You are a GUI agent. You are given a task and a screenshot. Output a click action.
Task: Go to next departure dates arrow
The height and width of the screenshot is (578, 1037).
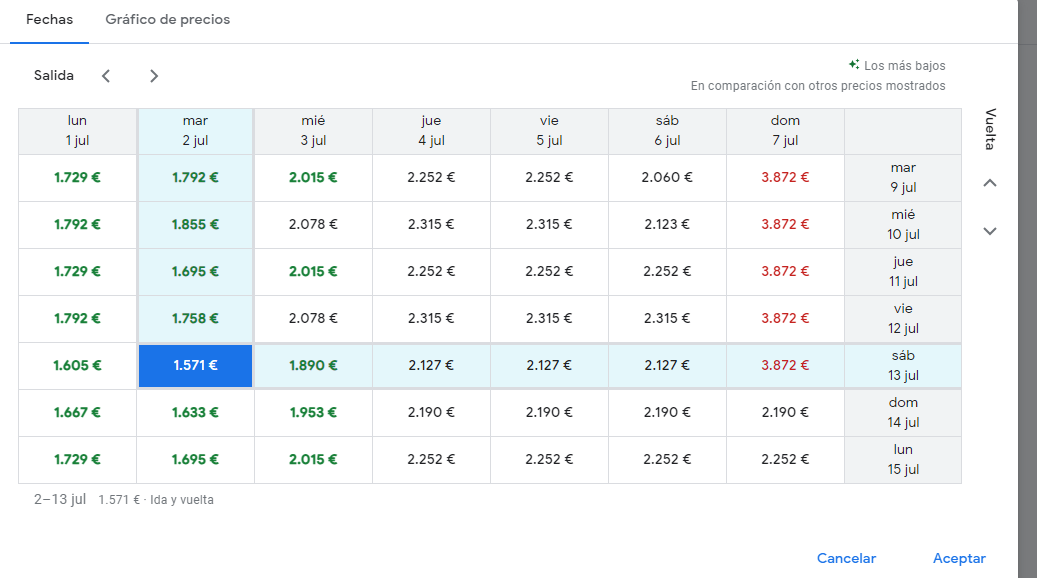coord(153,76)
